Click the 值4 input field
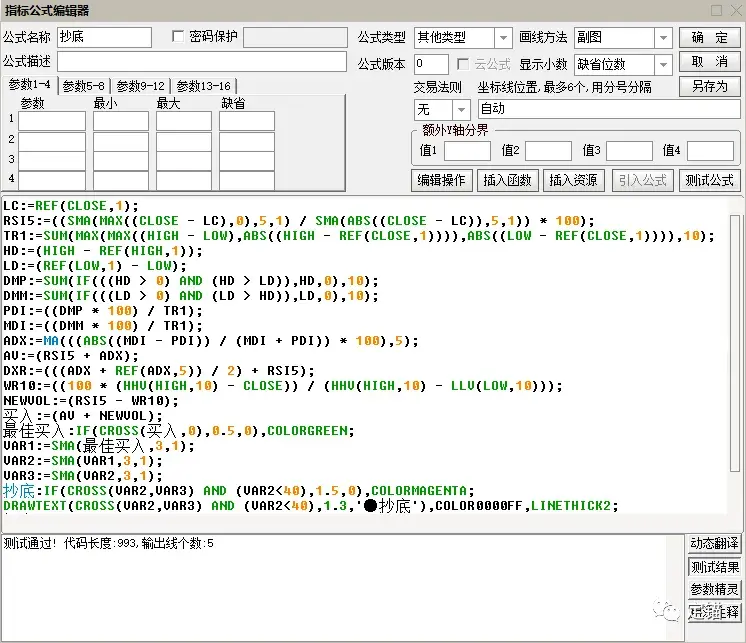 710,151
